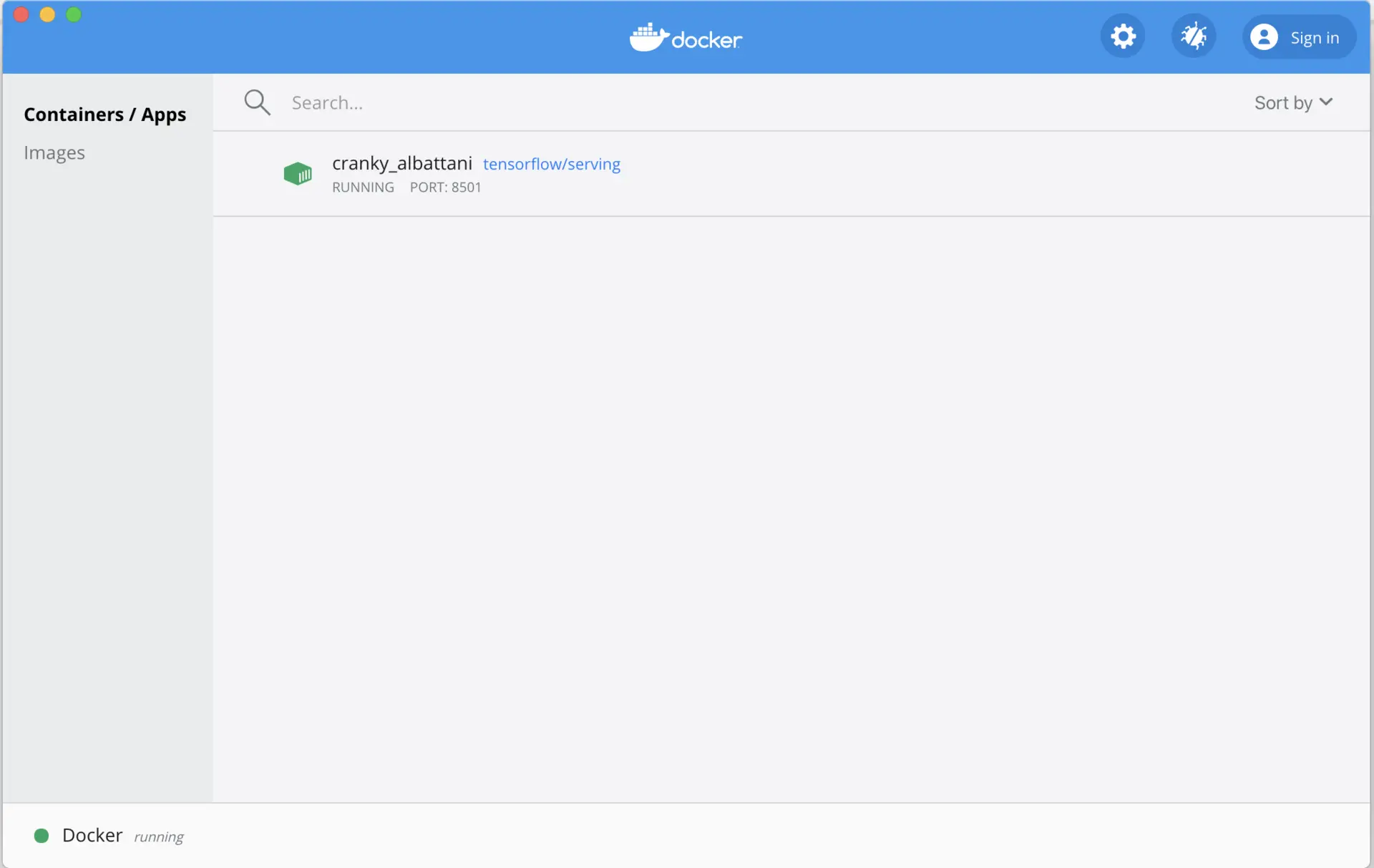Click the PORT: 8501 label

pos(445,187)
